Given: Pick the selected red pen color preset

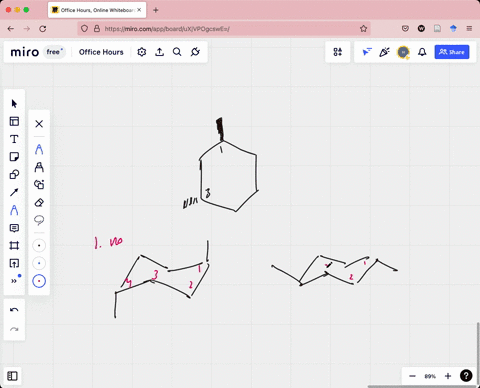Looking at the screenshot, I should click(x=39, y=281).
